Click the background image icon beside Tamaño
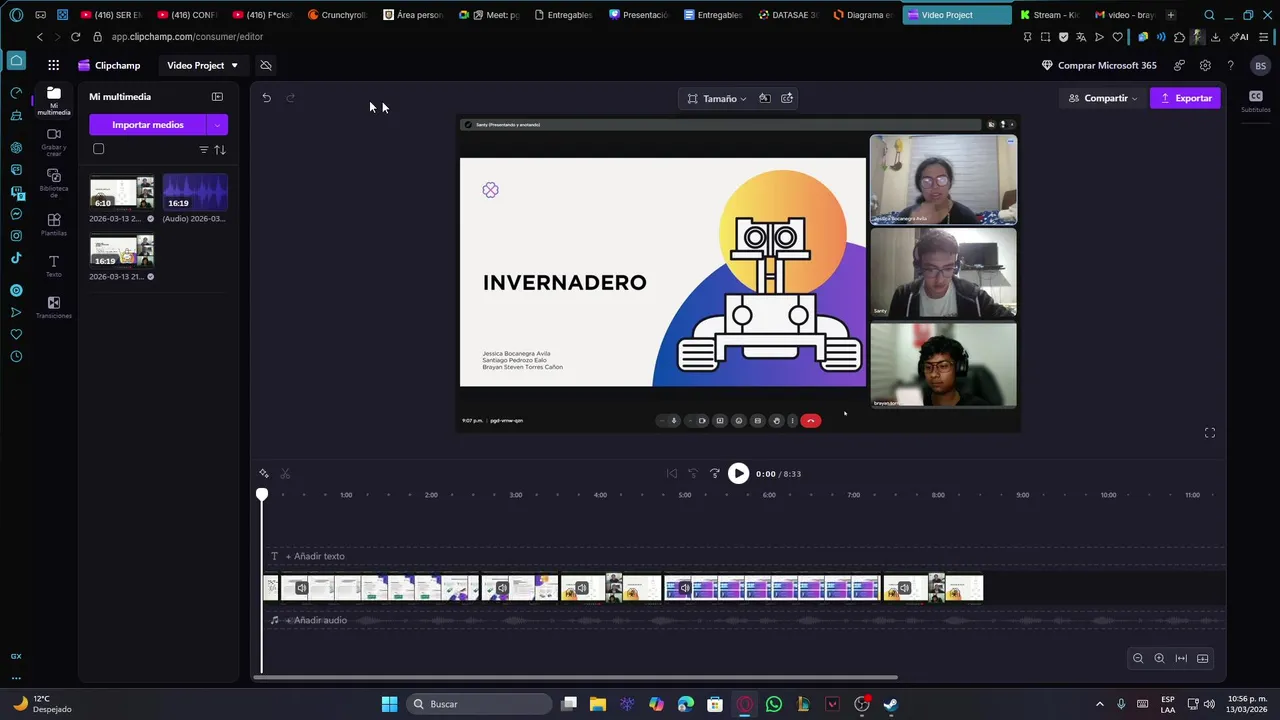 tap(765, 98)
